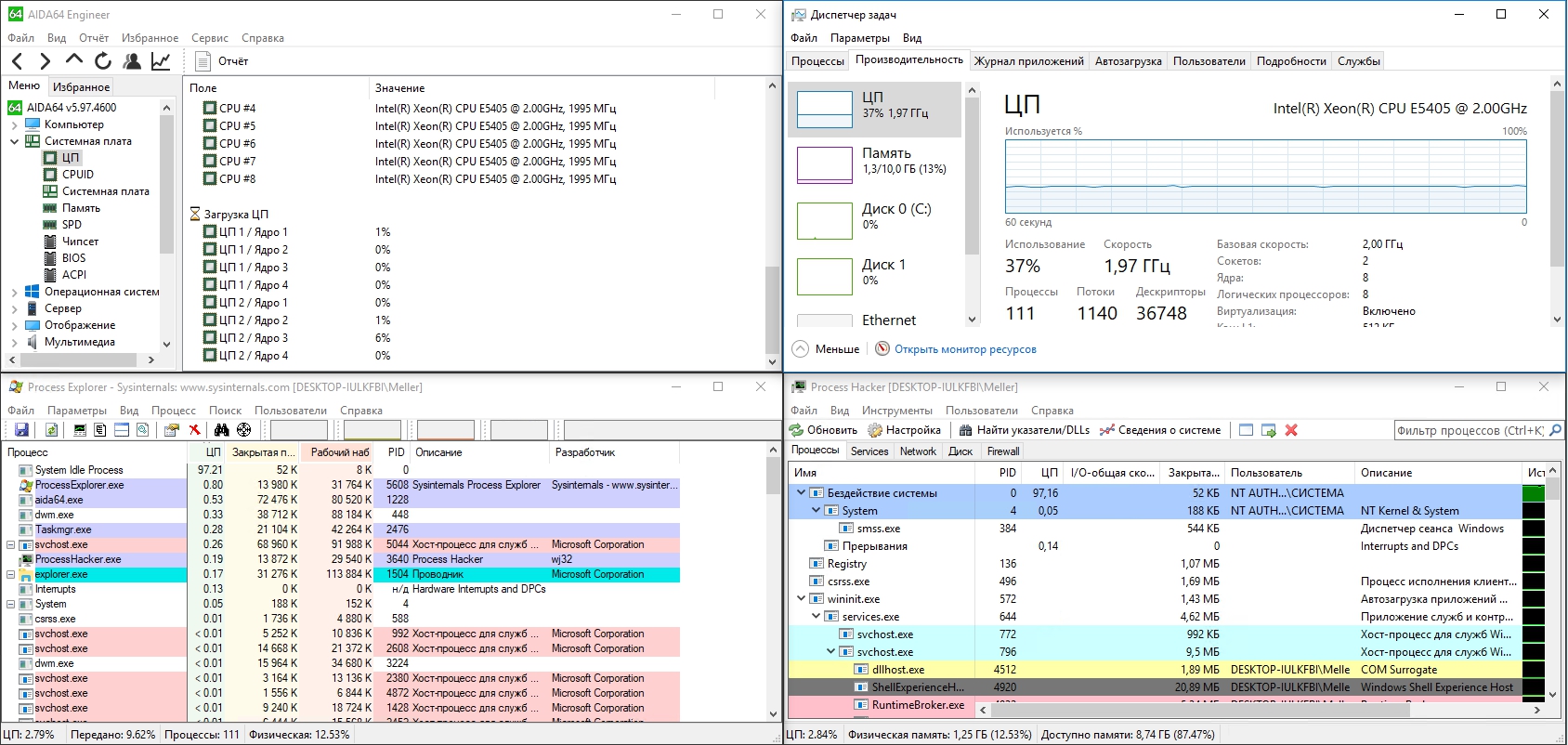This screenshot has height=745, width=1568.
Task: Click Process Hacker horizontal scrollbar right arrow
Action: 1537,711
